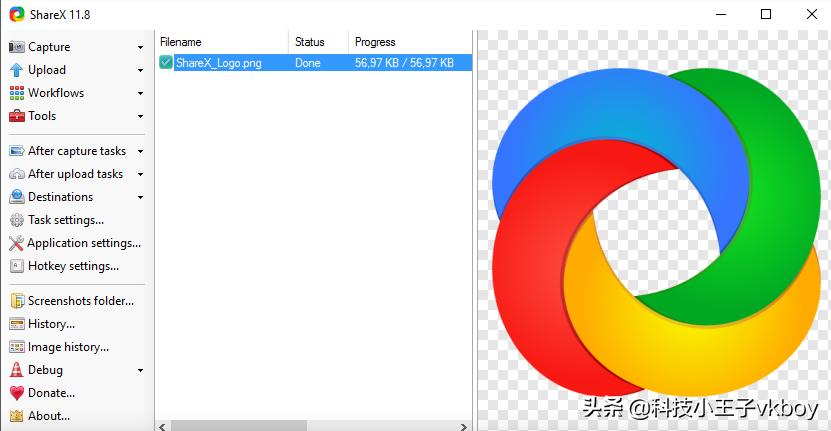Click the left scroll arrow of task list
This screenshot has width=831, height=431.
click(x=162, y=426)
